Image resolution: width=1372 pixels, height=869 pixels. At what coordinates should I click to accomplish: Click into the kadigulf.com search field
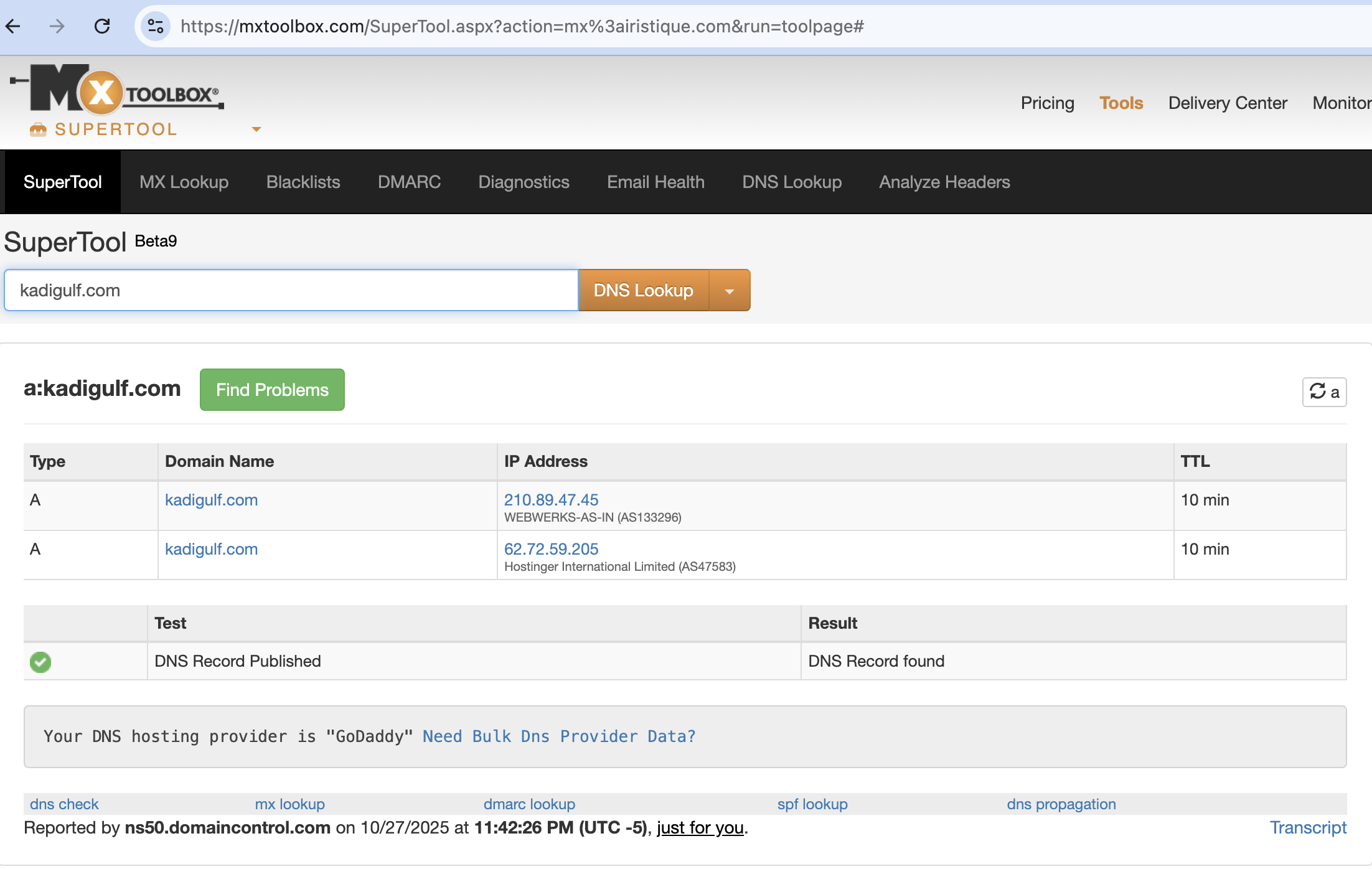(x=291, y=291)
